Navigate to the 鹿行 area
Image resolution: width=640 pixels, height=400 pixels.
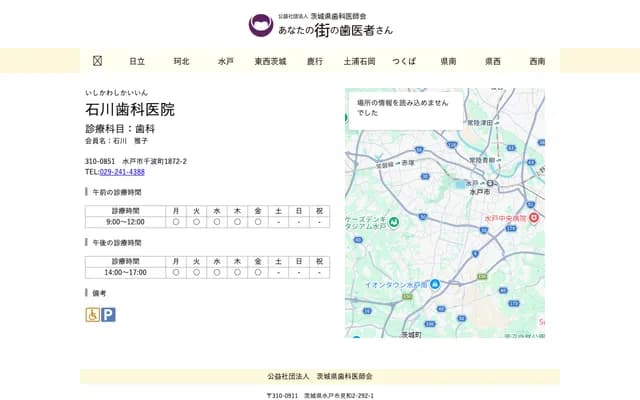(x=315, y=61)
